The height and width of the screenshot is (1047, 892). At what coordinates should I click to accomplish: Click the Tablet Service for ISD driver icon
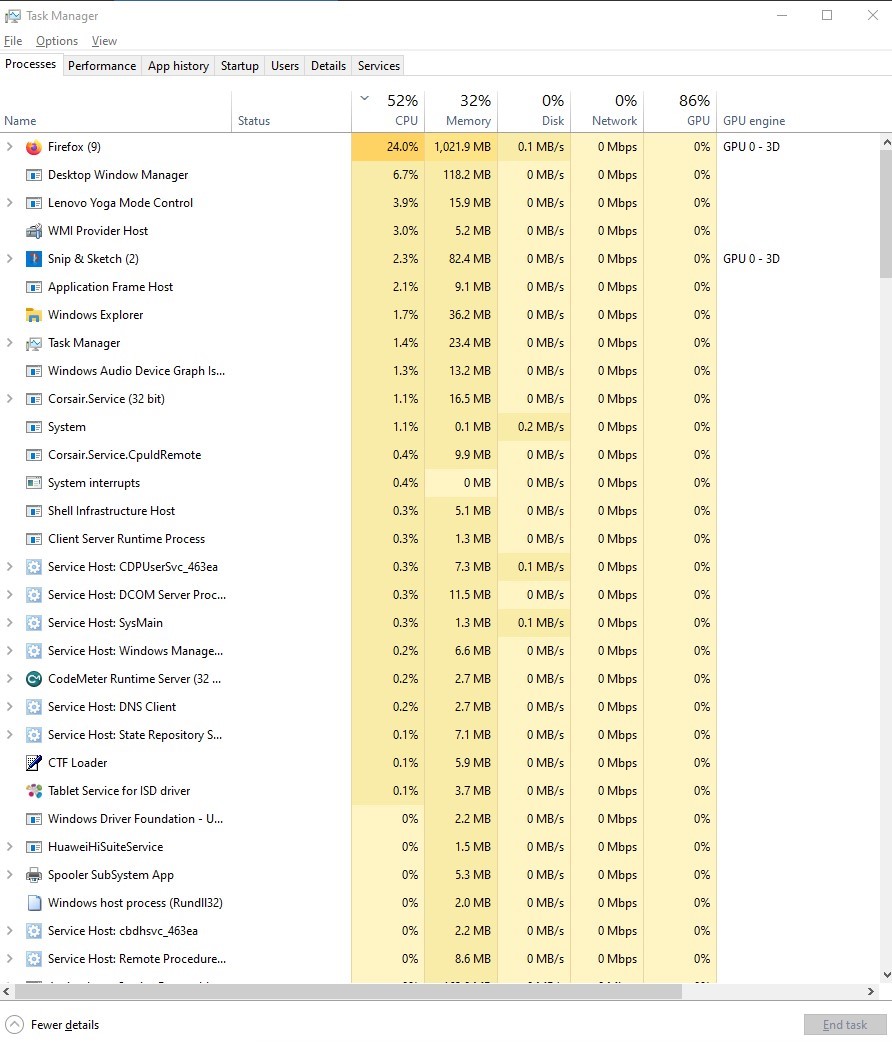(33, 791)
